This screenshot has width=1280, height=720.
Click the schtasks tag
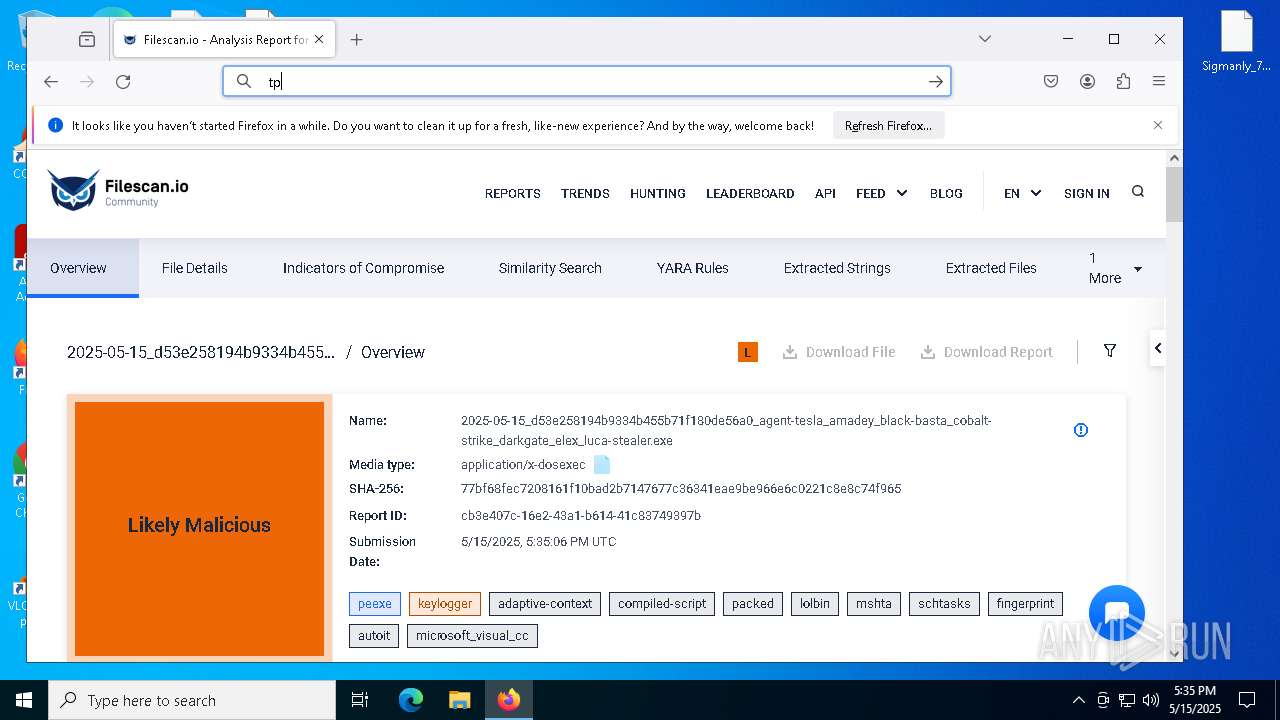[x=944, y=604]
